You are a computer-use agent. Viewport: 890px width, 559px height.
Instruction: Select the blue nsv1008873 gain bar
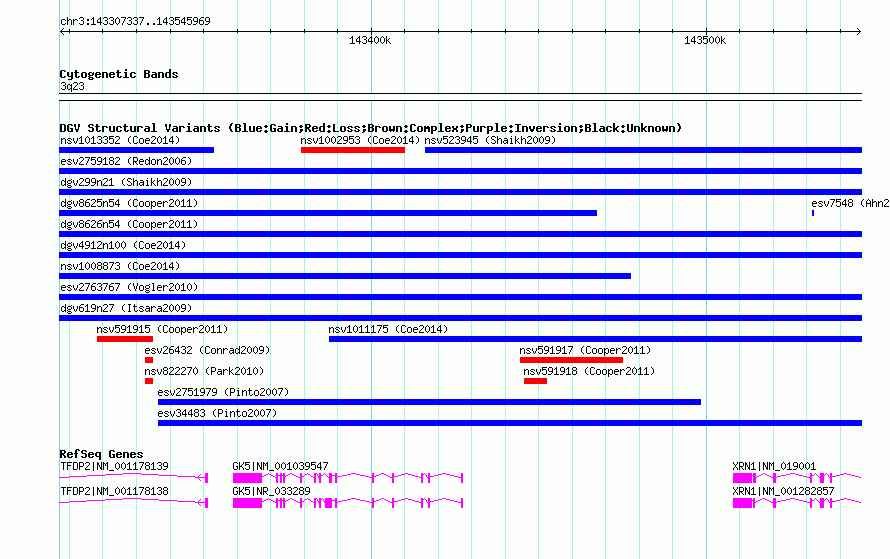point(345,276)
